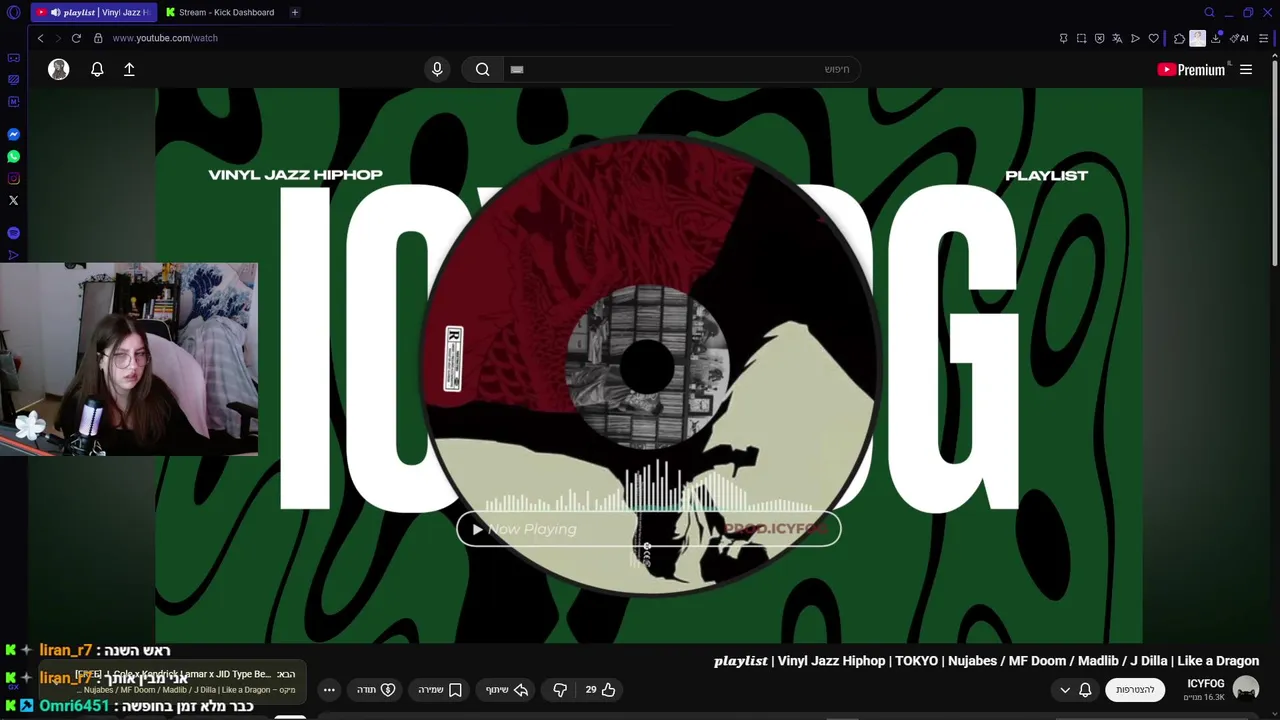The width and height of the screenshot is (1280, 720).
Task: Click the join membership button
Action: tap(1135, 690)
